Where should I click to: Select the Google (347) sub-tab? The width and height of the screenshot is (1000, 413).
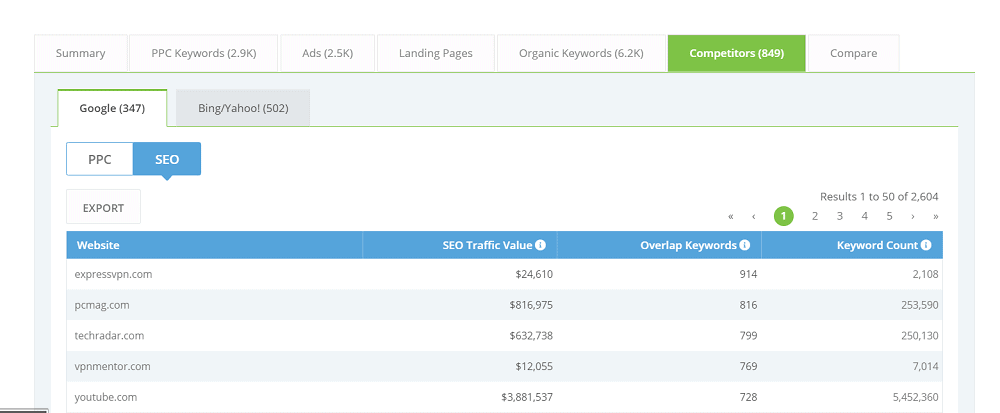pos(112,108)
